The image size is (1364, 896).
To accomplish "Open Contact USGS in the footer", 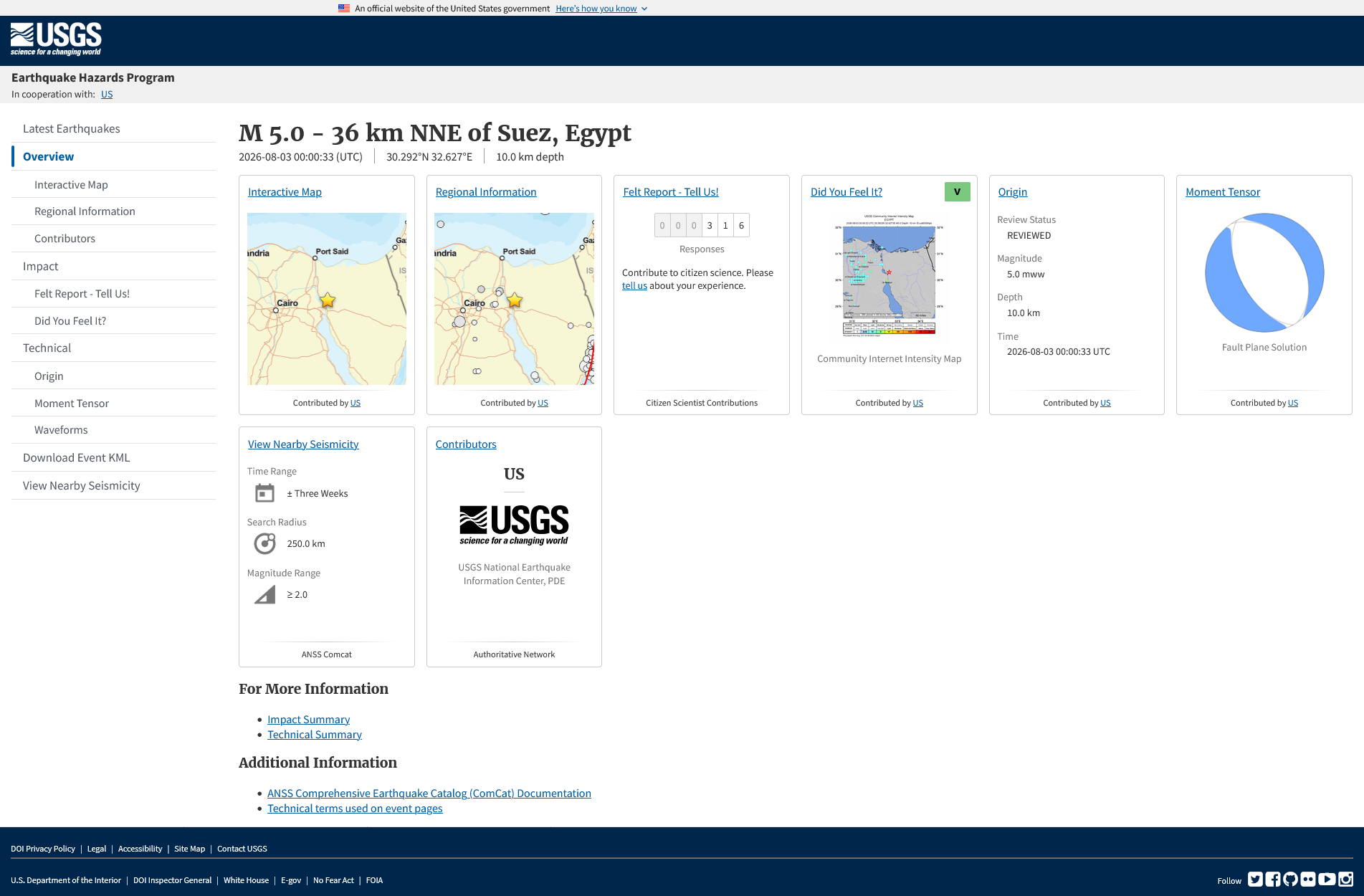I will [242, 849].
